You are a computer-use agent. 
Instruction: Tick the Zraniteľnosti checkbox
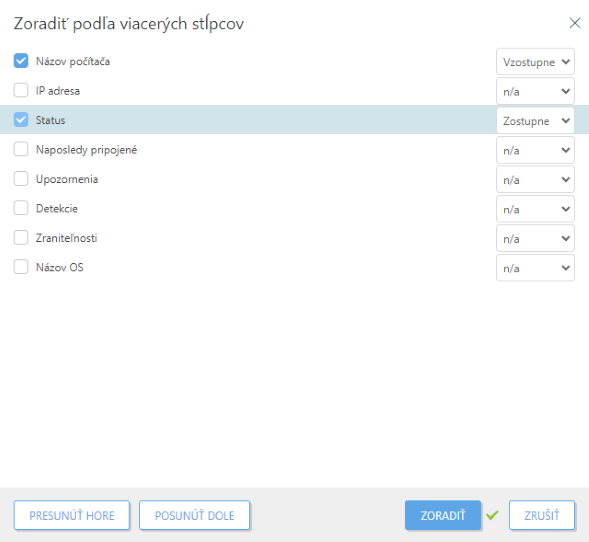[x=21, y=238]
